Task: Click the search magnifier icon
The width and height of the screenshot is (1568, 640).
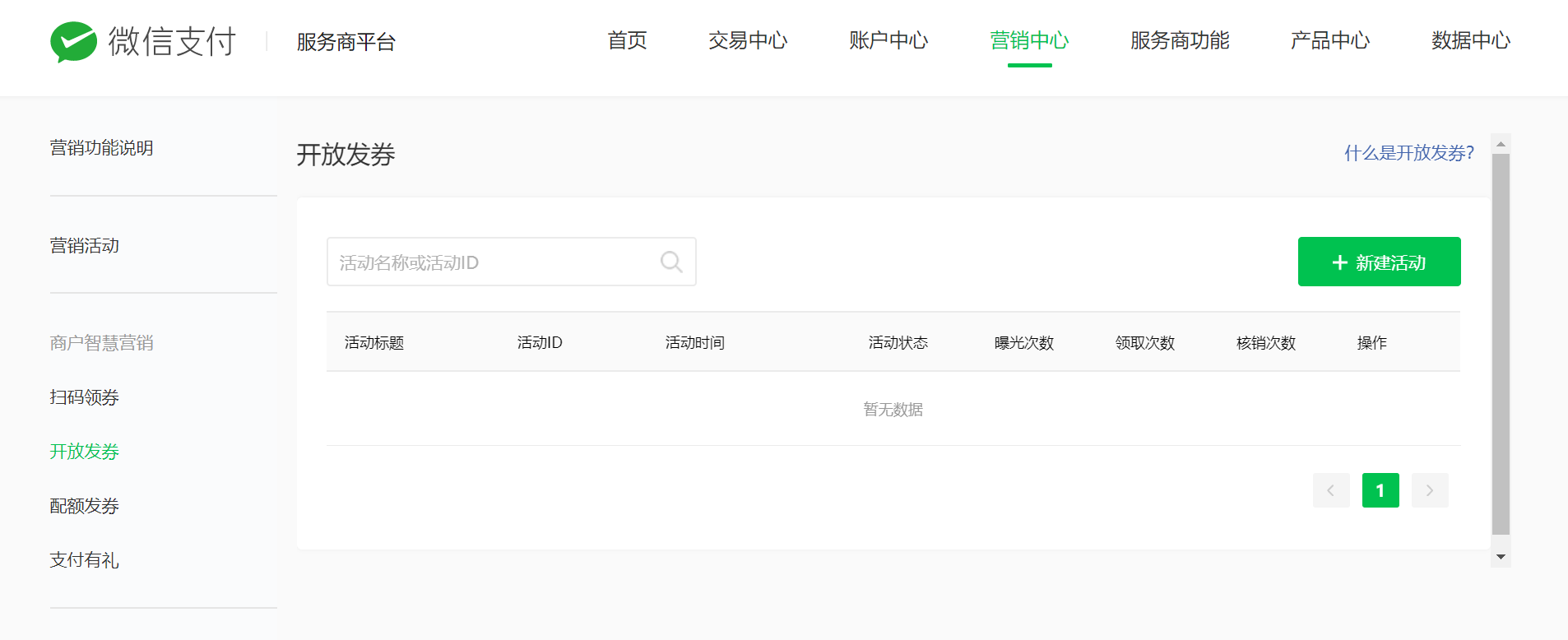Action: point(671,262)
